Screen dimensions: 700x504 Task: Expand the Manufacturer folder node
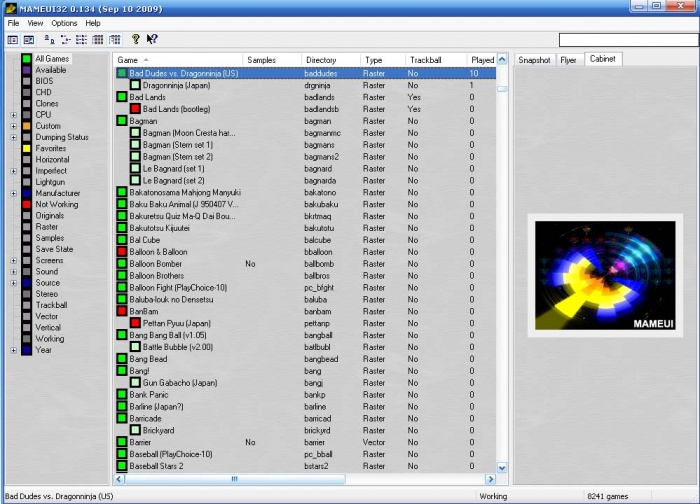point(13,193)
